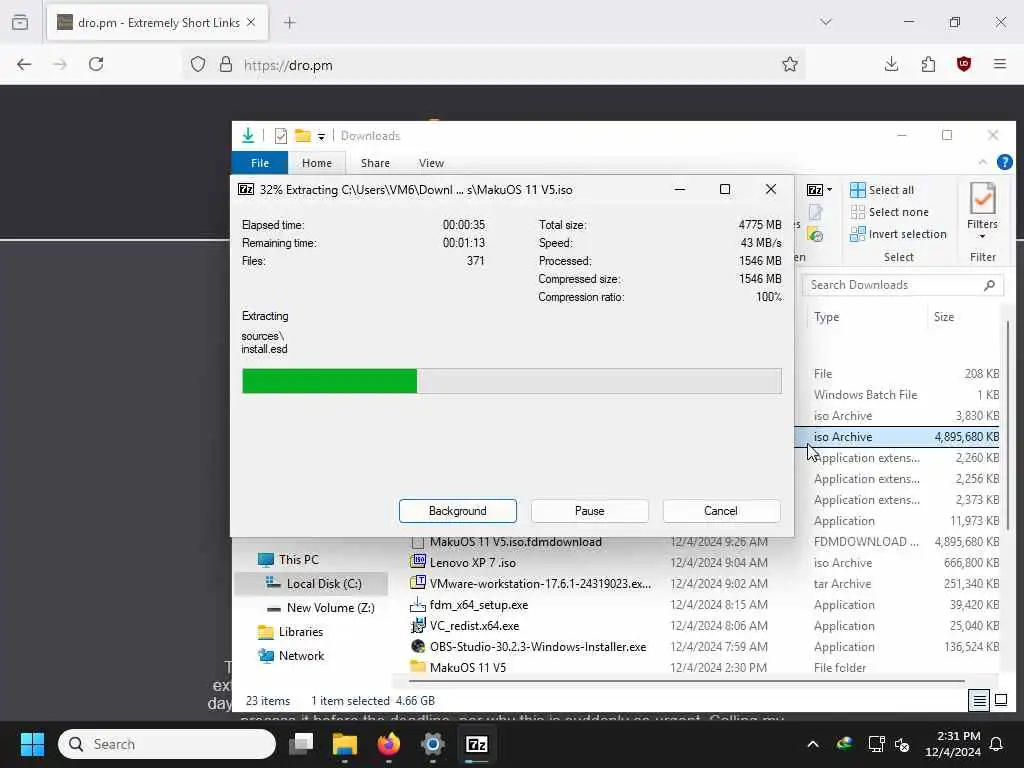This screenshot has width=1024, height=768.
Task: Open the Share ribbon tab
Action: [x=375, y=163]
